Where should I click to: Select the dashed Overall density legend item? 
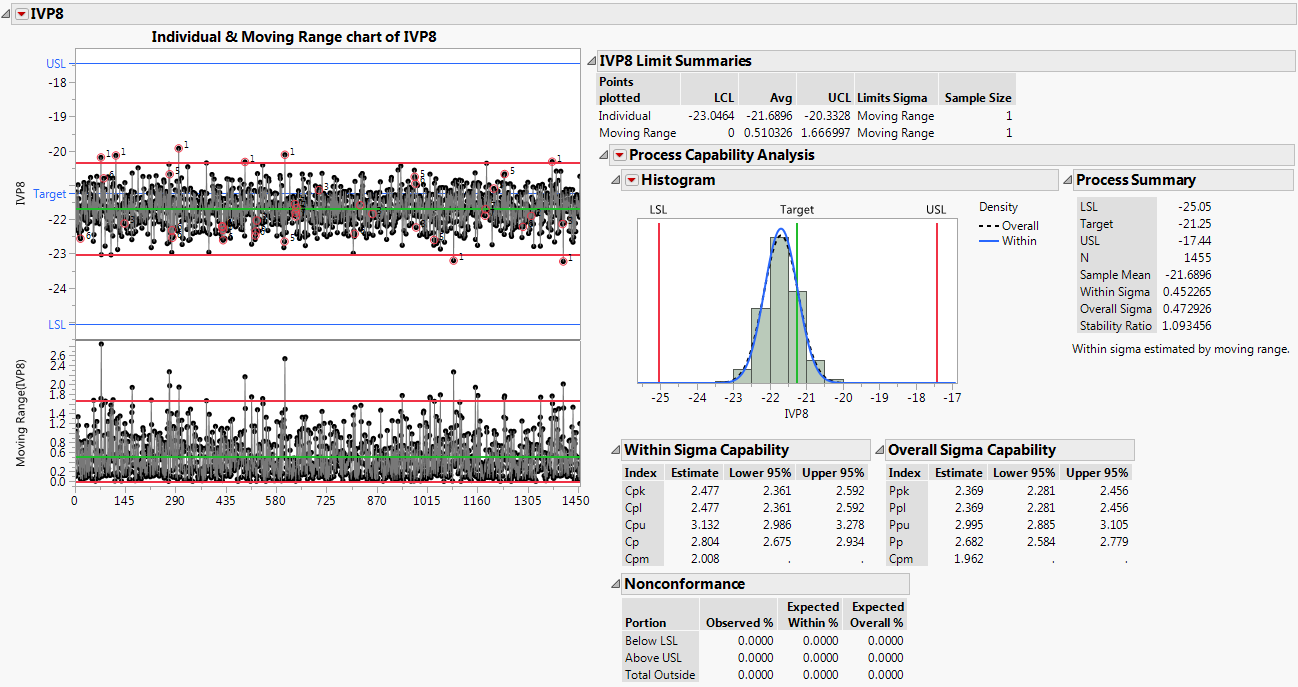coord(1010,226)
